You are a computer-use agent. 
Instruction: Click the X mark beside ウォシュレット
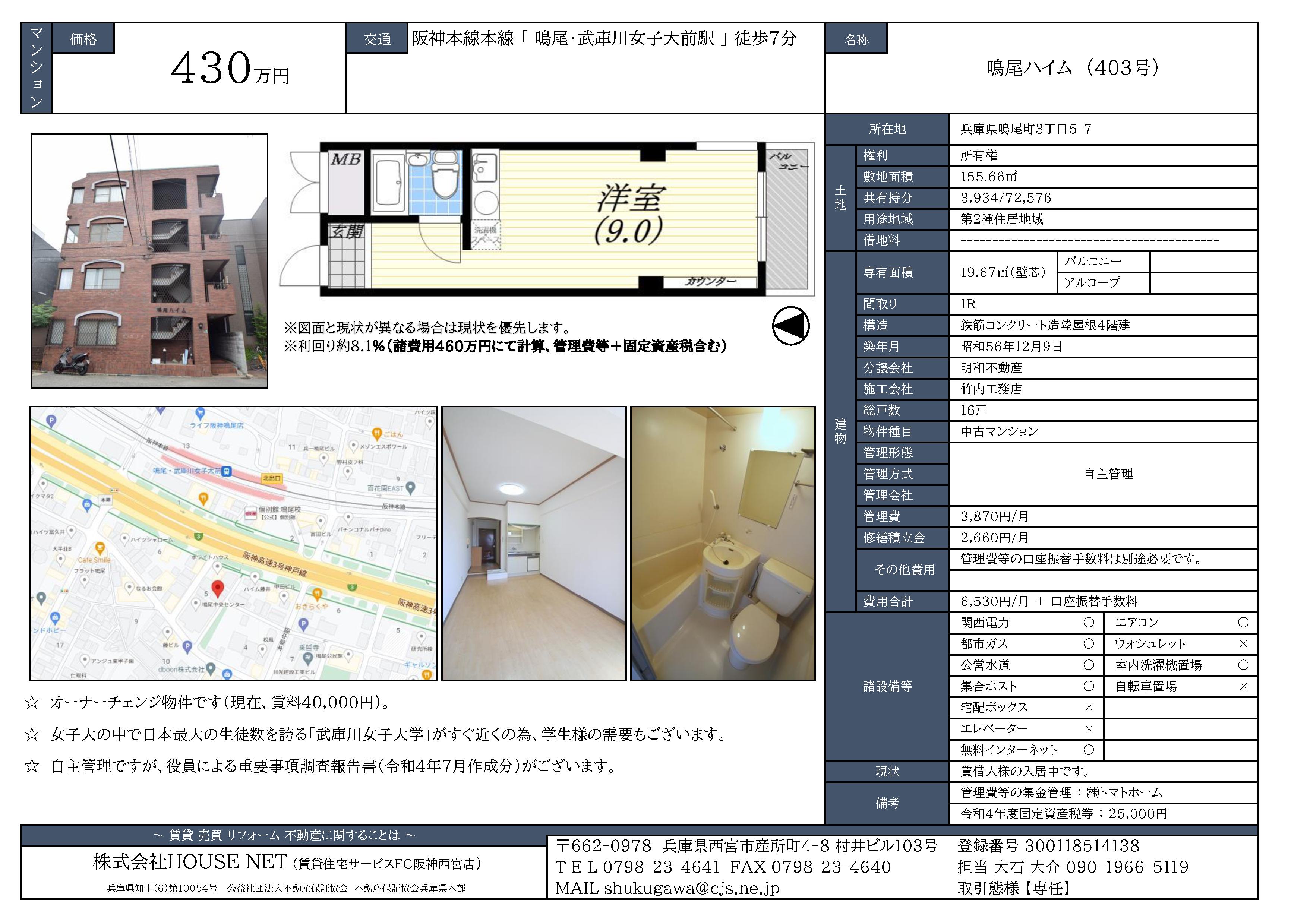point(1243,643)
